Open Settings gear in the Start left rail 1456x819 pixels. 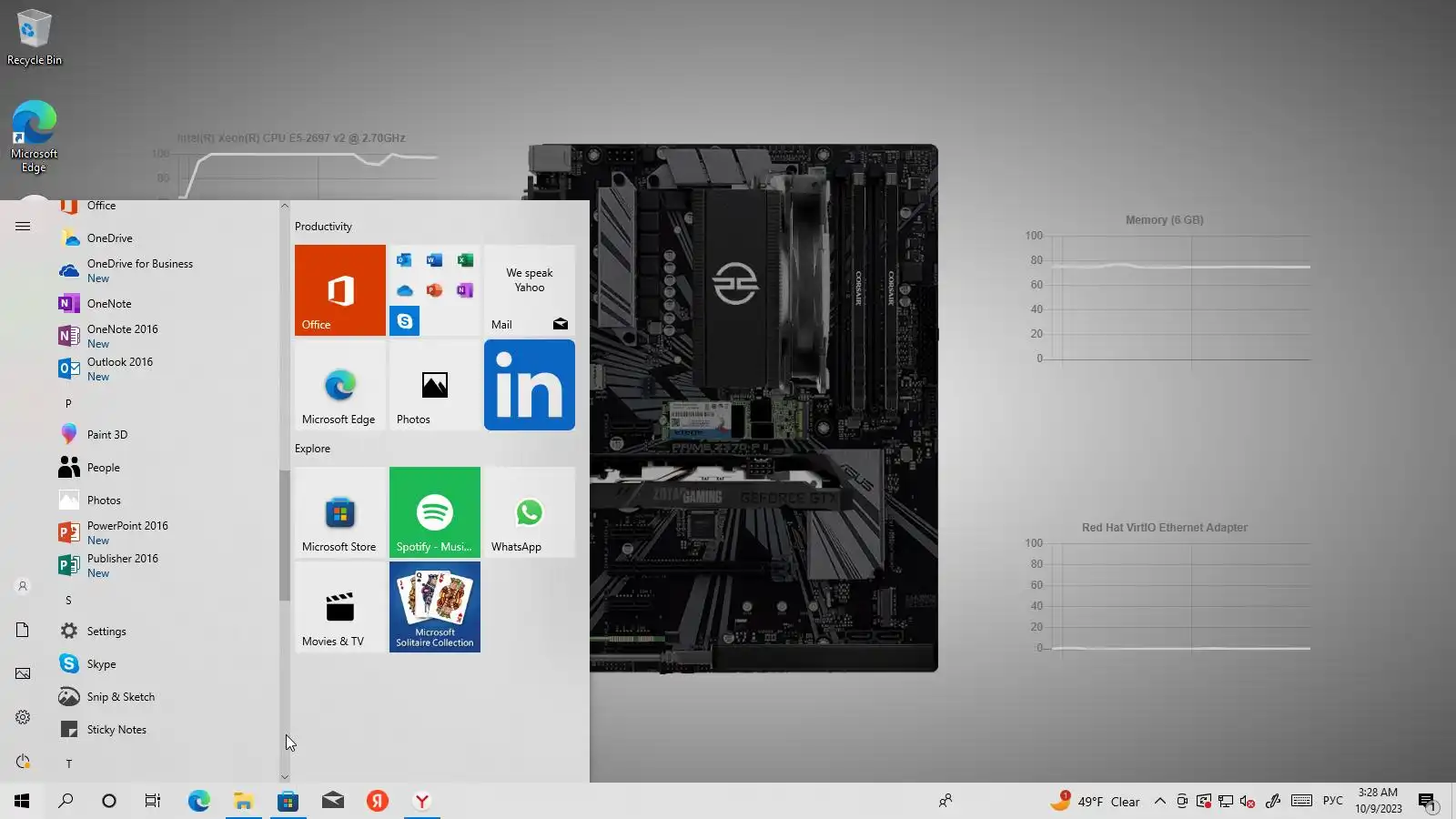23,717
